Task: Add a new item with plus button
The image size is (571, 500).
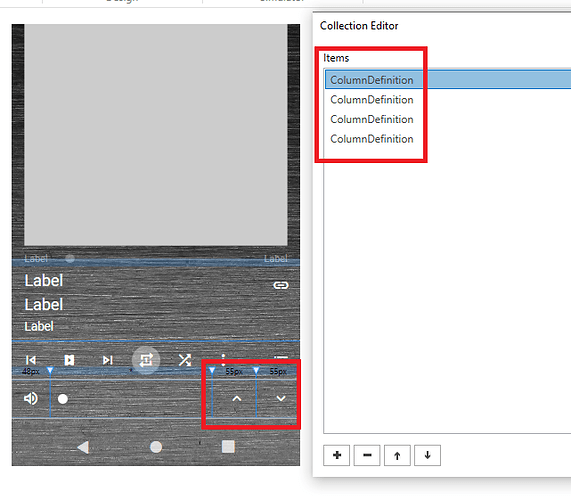Action: pyautogui.click(x=336, y=455)
